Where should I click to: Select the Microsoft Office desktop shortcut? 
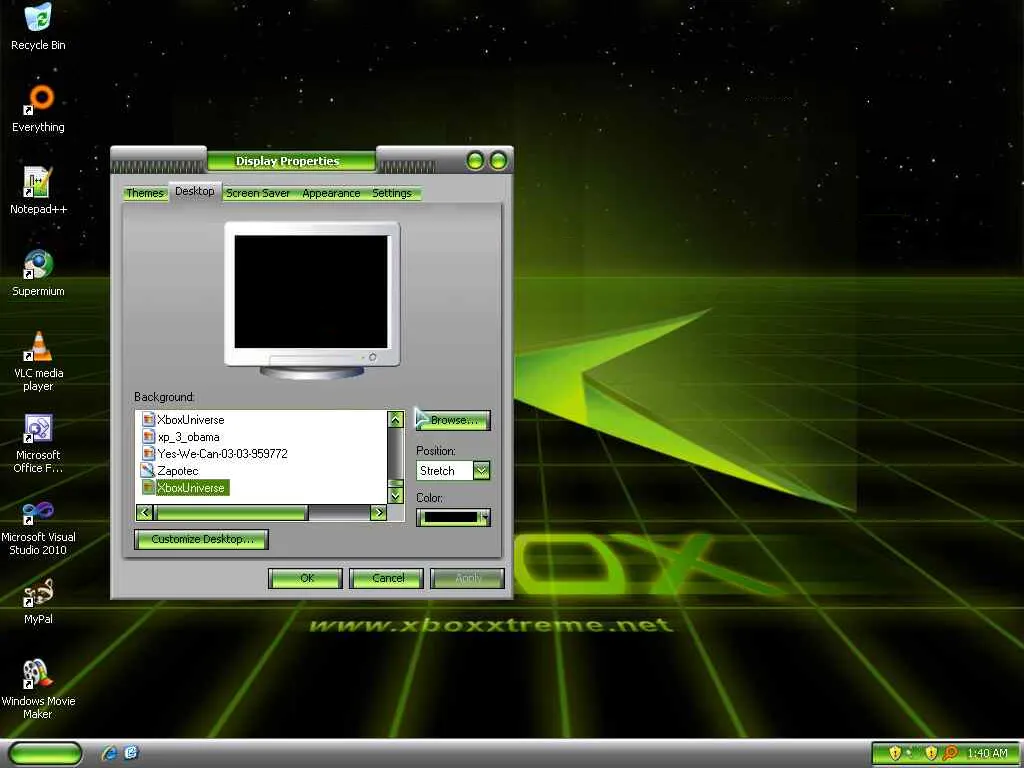[x=38, y=443]
